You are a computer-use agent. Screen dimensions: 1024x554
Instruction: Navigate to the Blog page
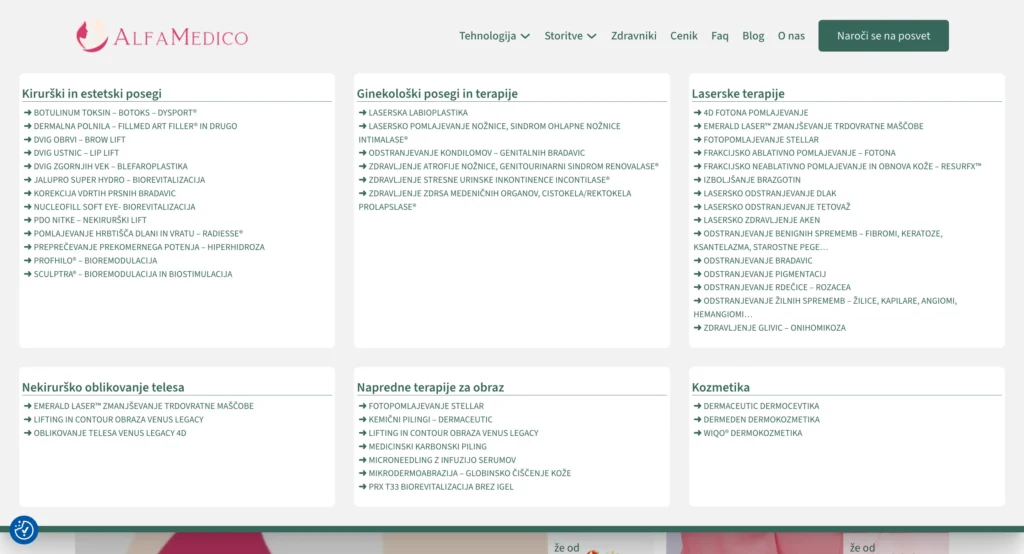753,36
